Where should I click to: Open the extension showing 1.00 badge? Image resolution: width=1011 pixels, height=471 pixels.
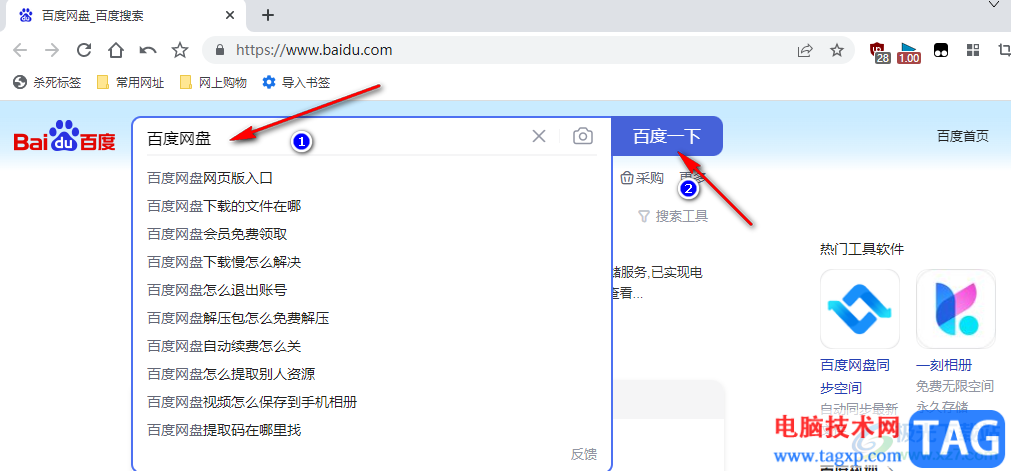[x=908, y=52]
